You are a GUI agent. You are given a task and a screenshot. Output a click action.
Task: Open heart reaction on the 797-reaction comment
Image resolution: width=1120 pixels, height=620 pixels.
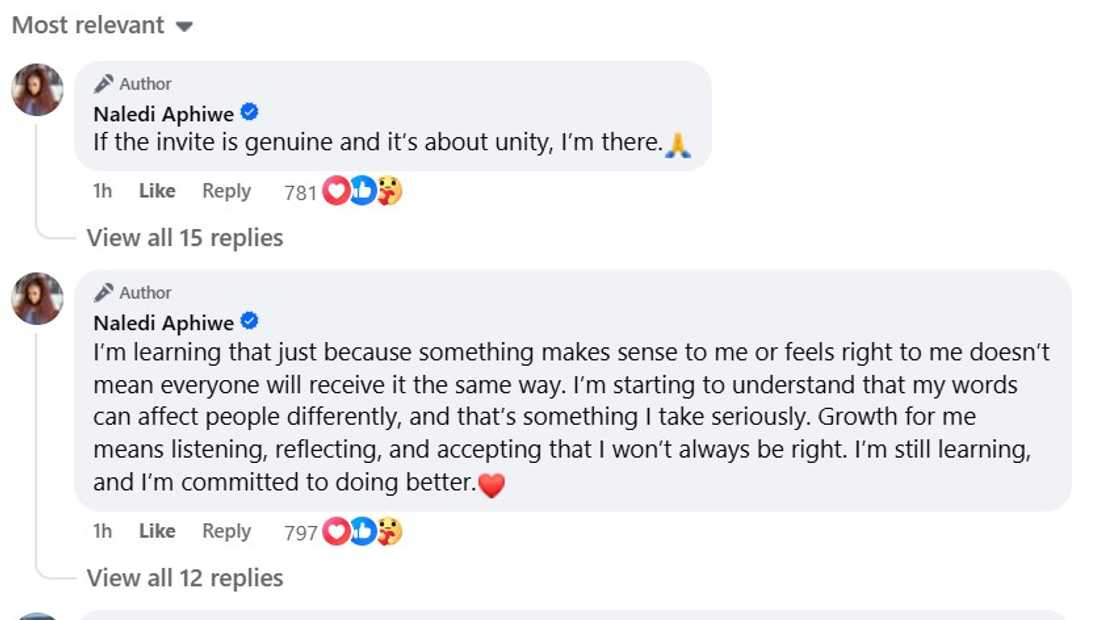coord(335,532)
